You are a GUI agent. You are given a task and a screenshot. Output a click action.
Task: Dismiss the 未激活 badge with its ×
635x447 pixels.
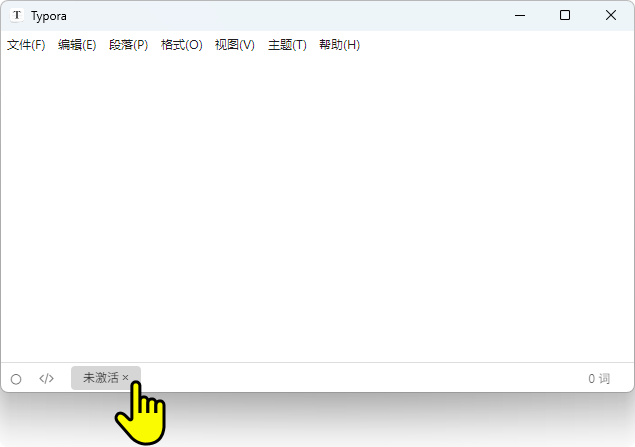click(x=126, y=378)
